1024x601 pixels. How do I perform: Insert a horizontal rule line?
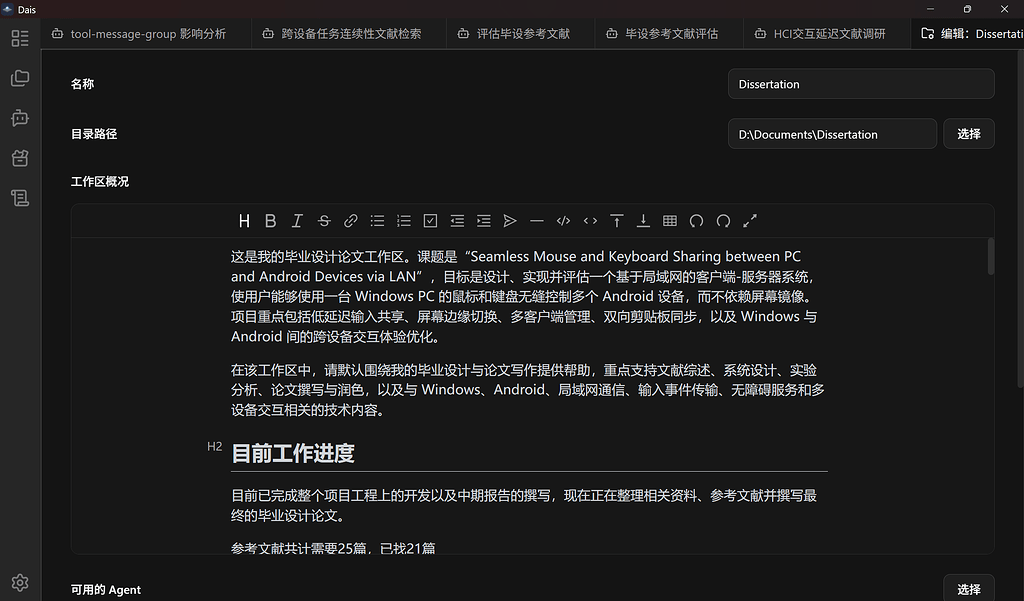(537, 221)
